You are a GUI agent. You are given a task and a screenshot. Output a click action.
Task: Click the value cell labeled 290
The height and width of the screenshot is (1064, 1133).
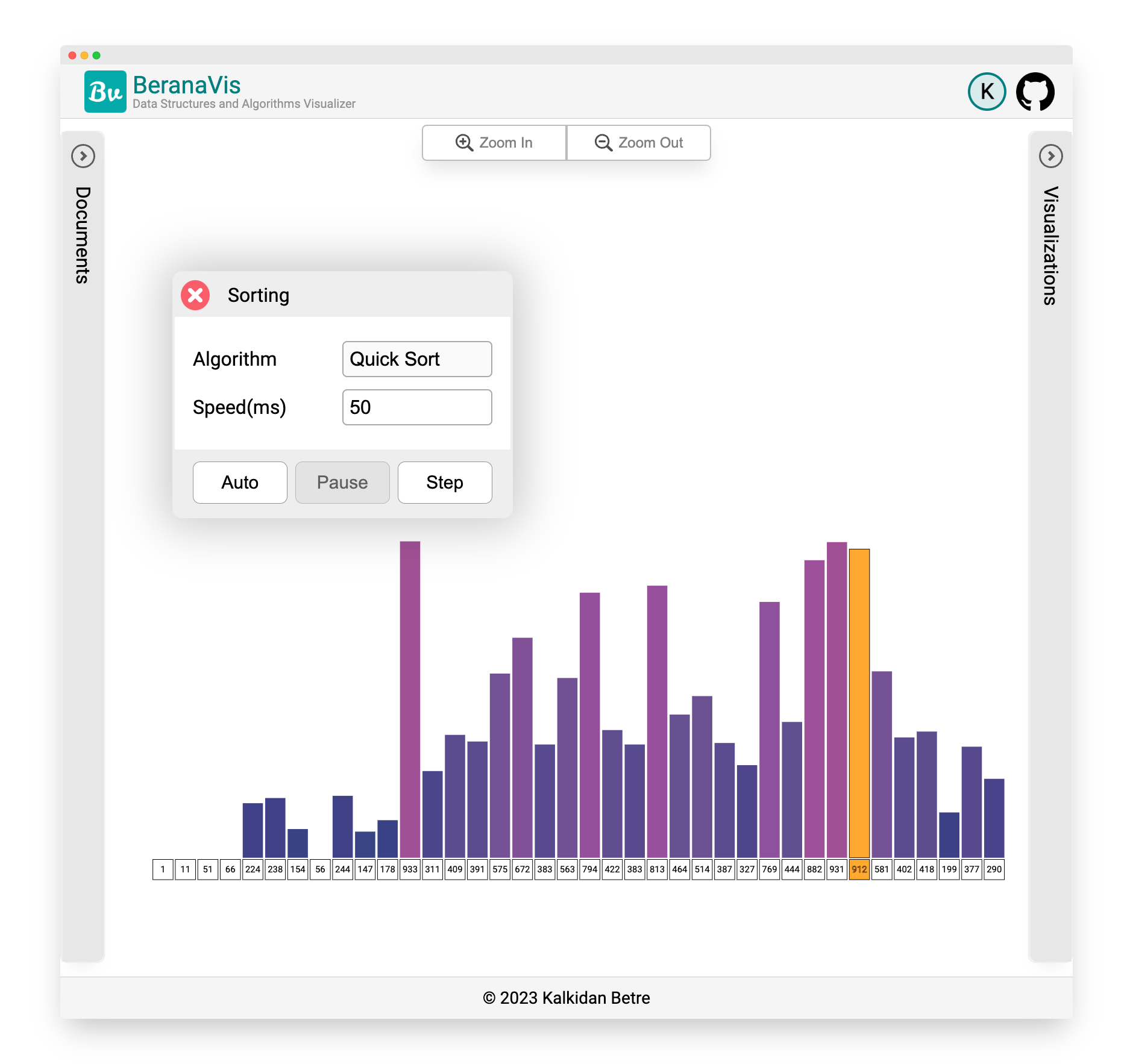pos(994,869)
